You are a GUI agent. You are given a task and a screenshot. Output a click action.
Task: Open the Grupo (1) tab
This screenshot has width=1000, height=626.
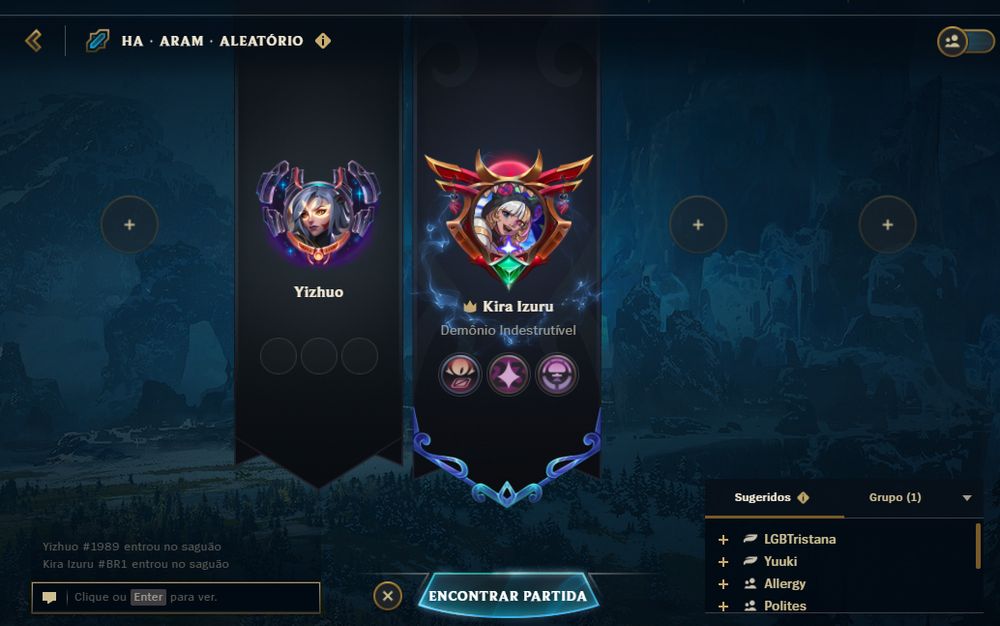[895, 497]
